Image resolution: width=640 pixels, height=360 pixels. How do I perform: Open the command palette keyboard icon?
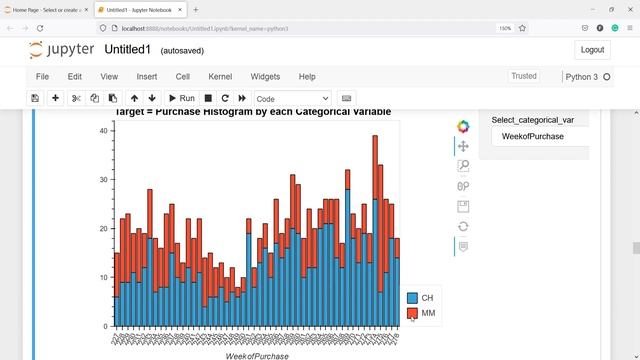pyautogui.click(x=347, y=98)
